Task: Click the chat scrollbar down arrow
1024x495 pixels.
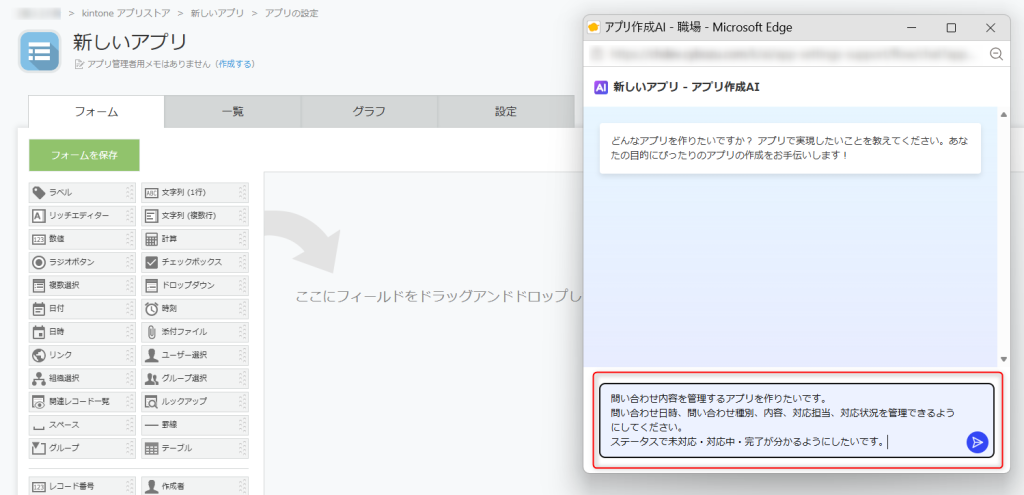Action: click(x=1004, y=359)
